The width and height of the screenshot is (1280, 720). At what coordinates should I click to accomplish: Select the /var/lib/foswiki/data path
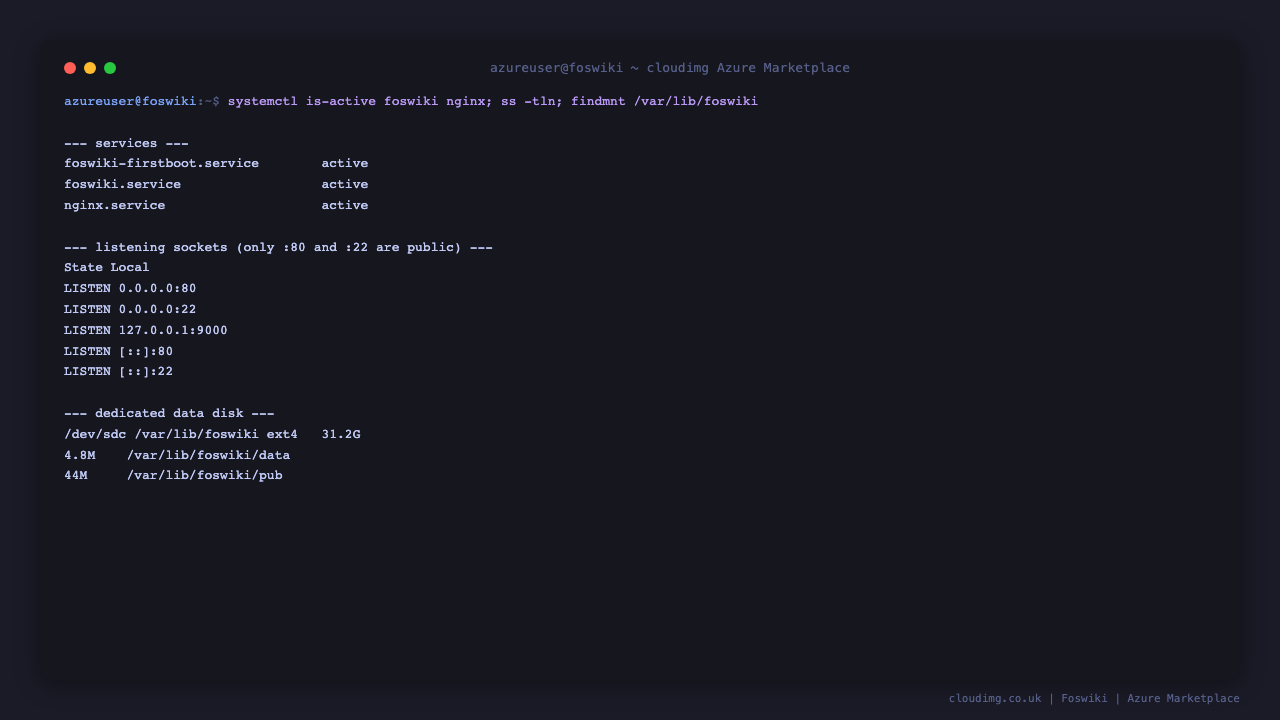point(208,456)
